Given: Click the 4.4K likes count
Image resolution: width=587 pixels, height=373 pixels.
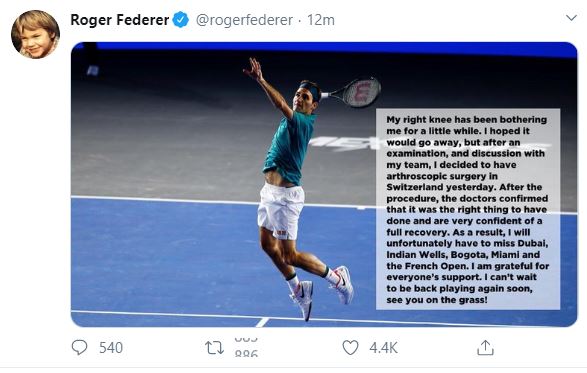Looking at the screenshot, I should pos(383,348).
